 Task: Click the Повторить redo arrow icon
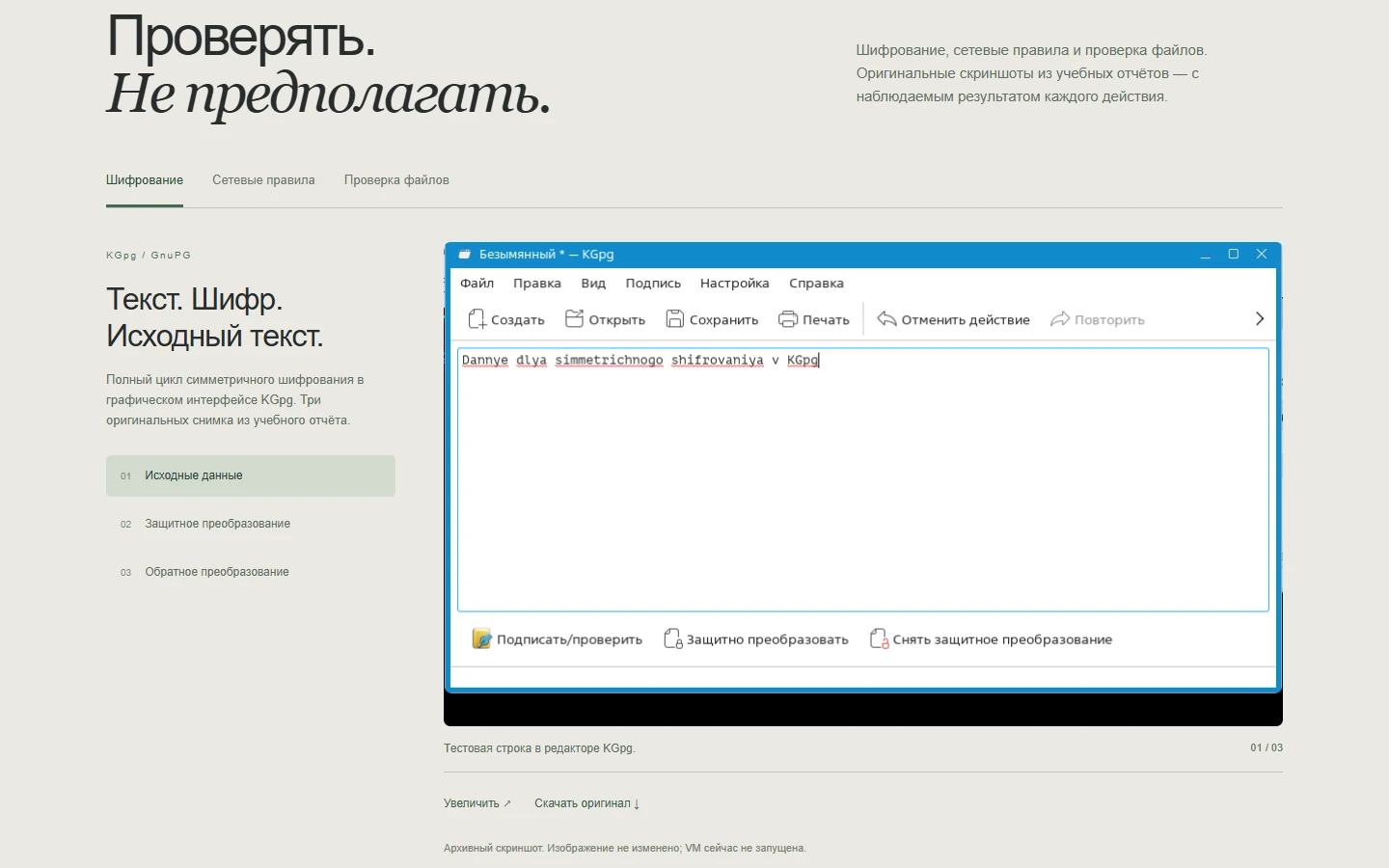click(x=1060, y=319)
